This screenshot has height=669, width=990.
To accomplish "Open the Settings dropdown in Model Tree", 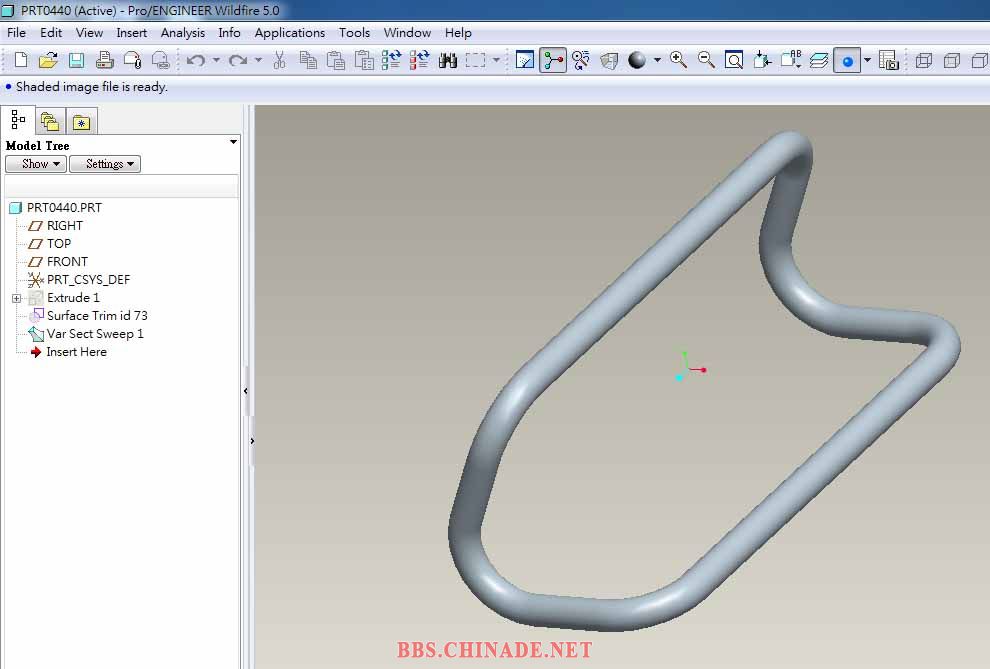I will (x=105, y=164).
